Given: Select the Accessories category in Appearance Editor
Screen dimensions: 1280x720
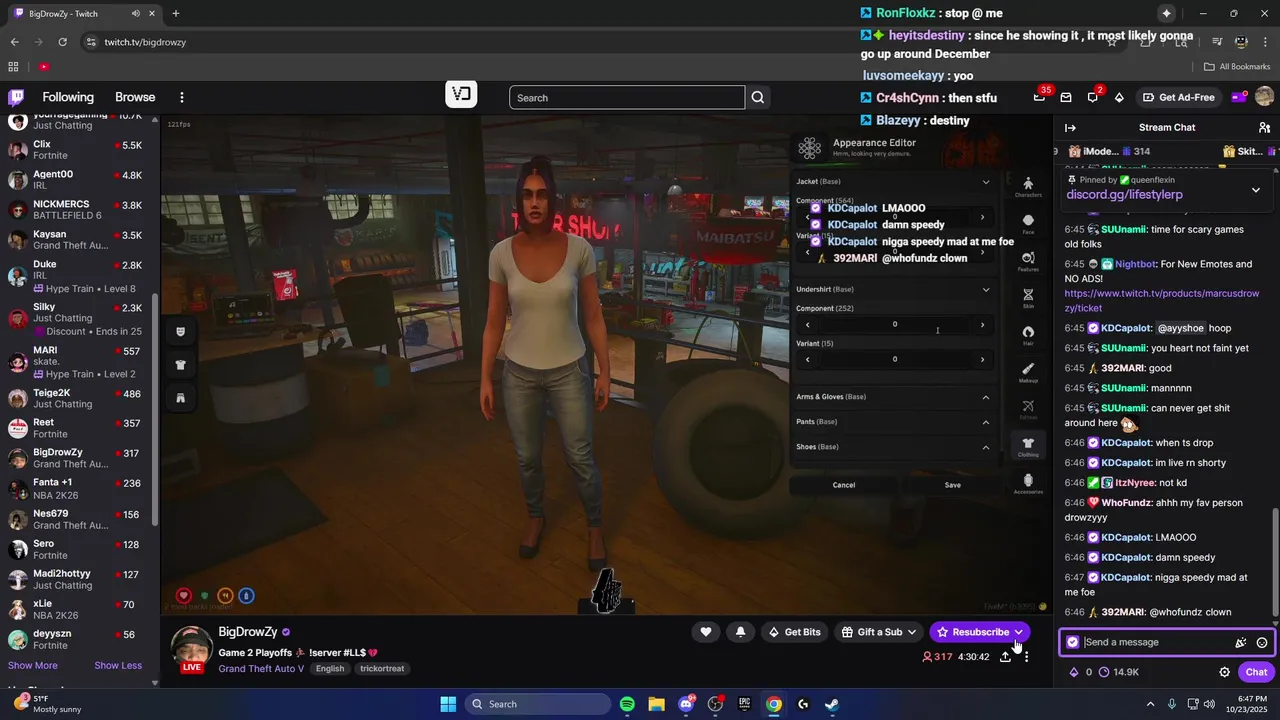Looking at the screenshot, I should [x=1028, y=483].
